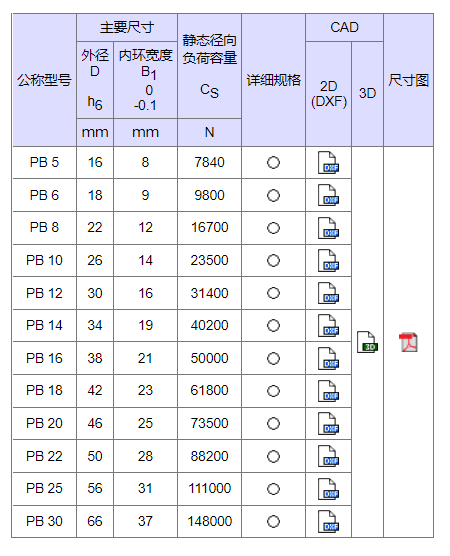450x556 pixels.
Task: Open detailed specs circle for PB 20
Action: pos(273,423)
